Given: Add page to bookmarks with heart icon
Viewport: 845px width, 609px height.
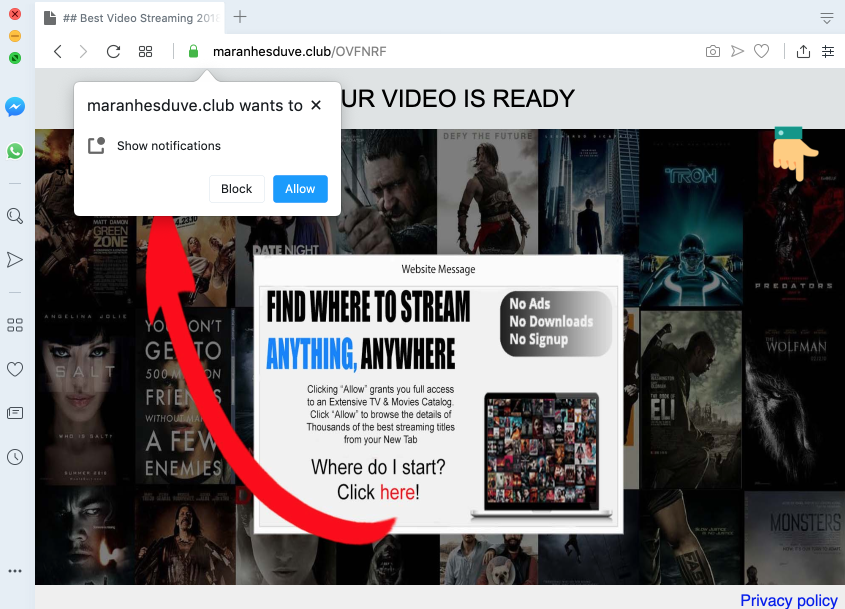Looking at the screenshot, I should pos(761,52).
